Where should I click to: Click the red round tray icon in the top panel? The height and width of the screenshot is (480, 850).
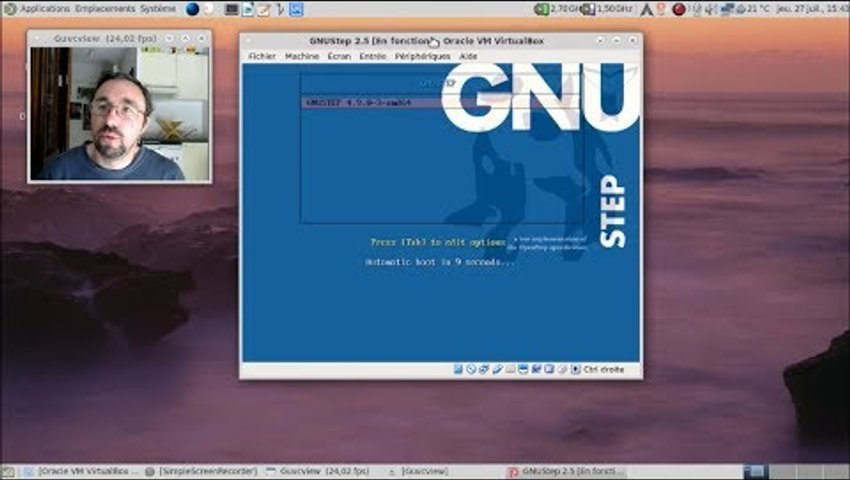point(678,9)
